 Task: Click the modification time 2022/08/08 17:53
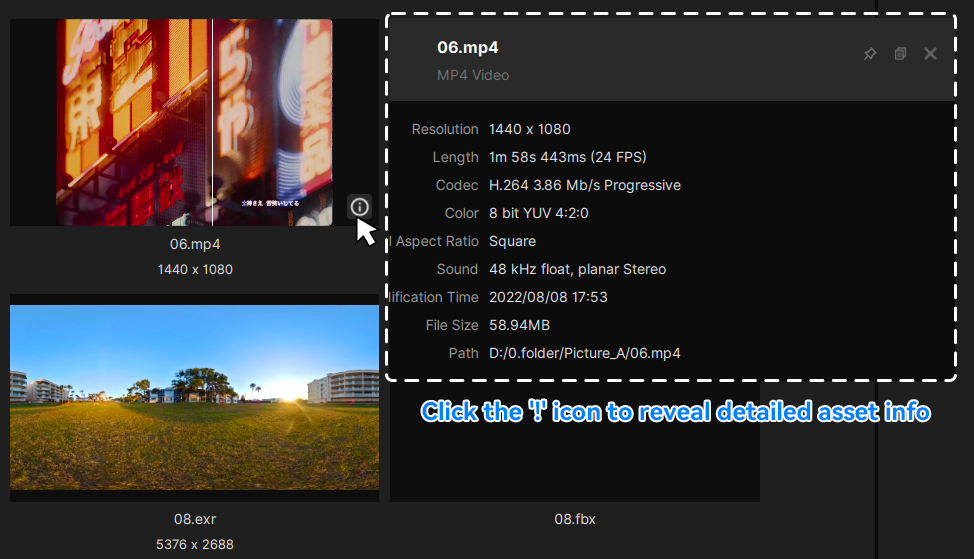point(548,297)
